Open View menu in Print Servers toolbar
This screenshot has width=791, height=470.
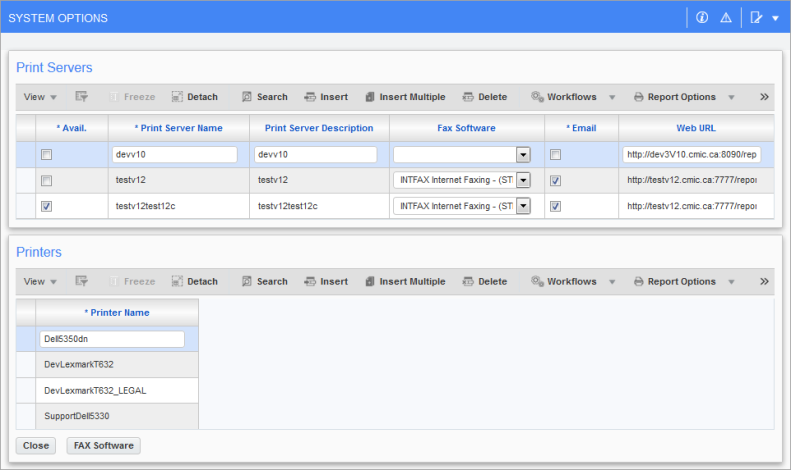40,97
